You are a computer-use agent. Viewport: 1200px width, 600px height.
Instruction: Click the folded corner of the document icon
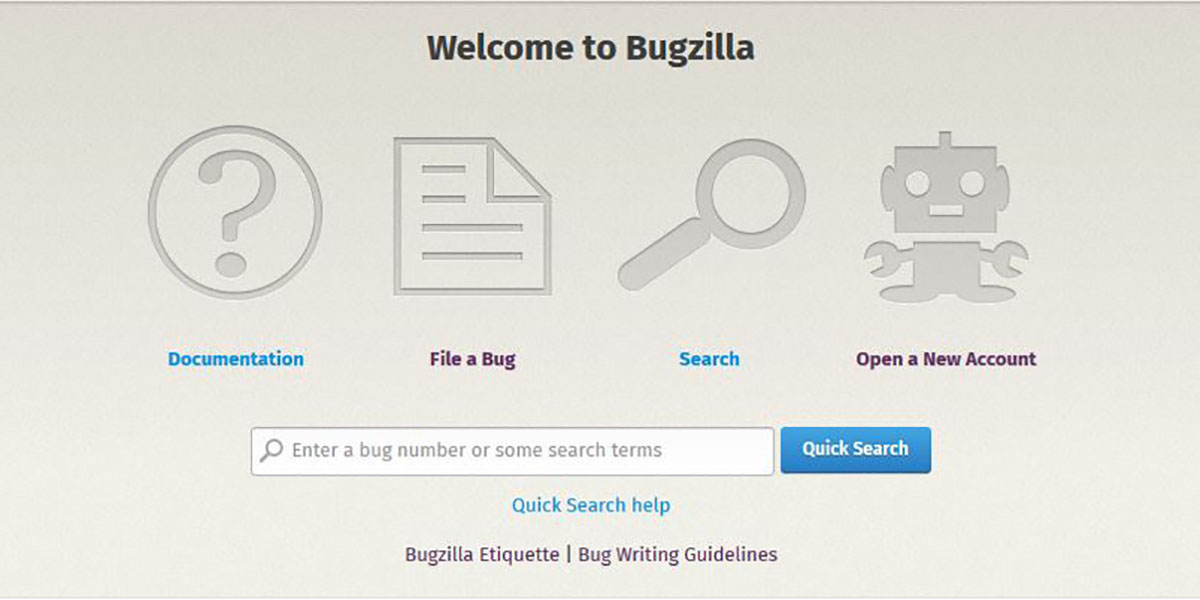tap(520, 166)
